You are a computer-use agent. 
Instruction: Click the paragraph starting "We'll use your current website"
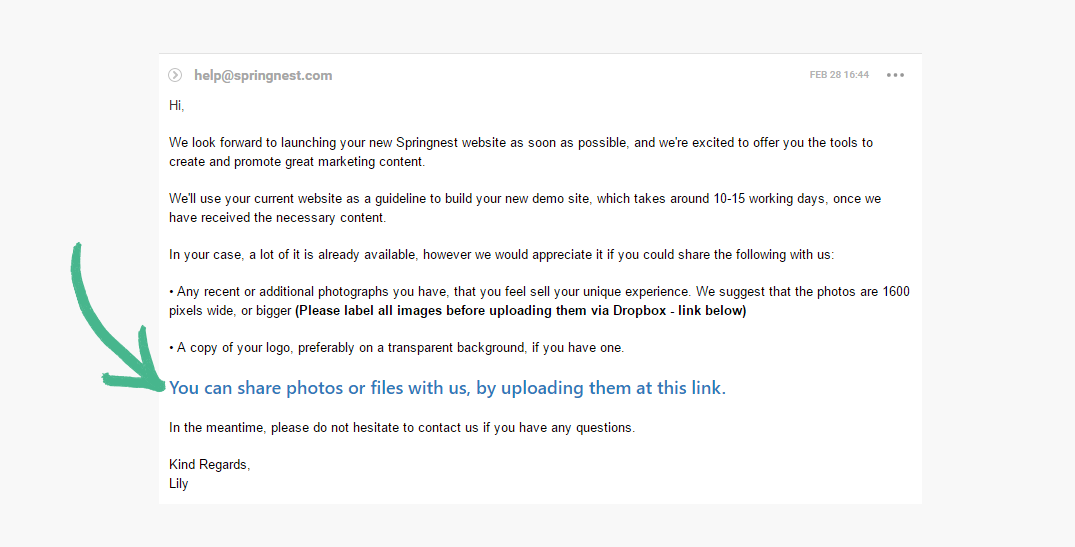524,208
